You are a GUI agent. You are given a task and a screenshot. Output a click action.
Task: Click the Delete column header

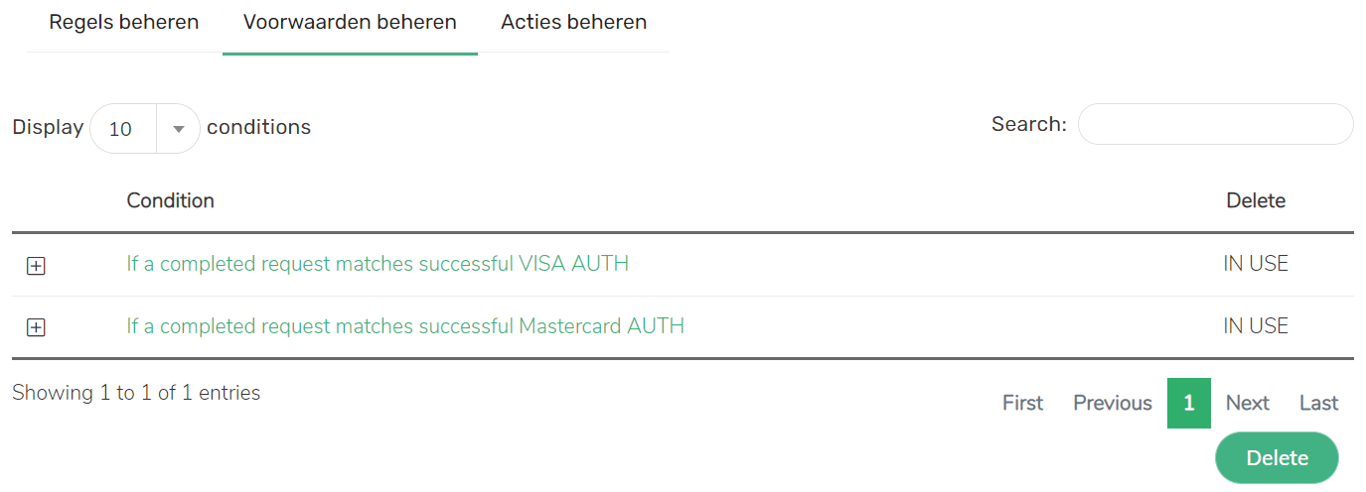1255,201
